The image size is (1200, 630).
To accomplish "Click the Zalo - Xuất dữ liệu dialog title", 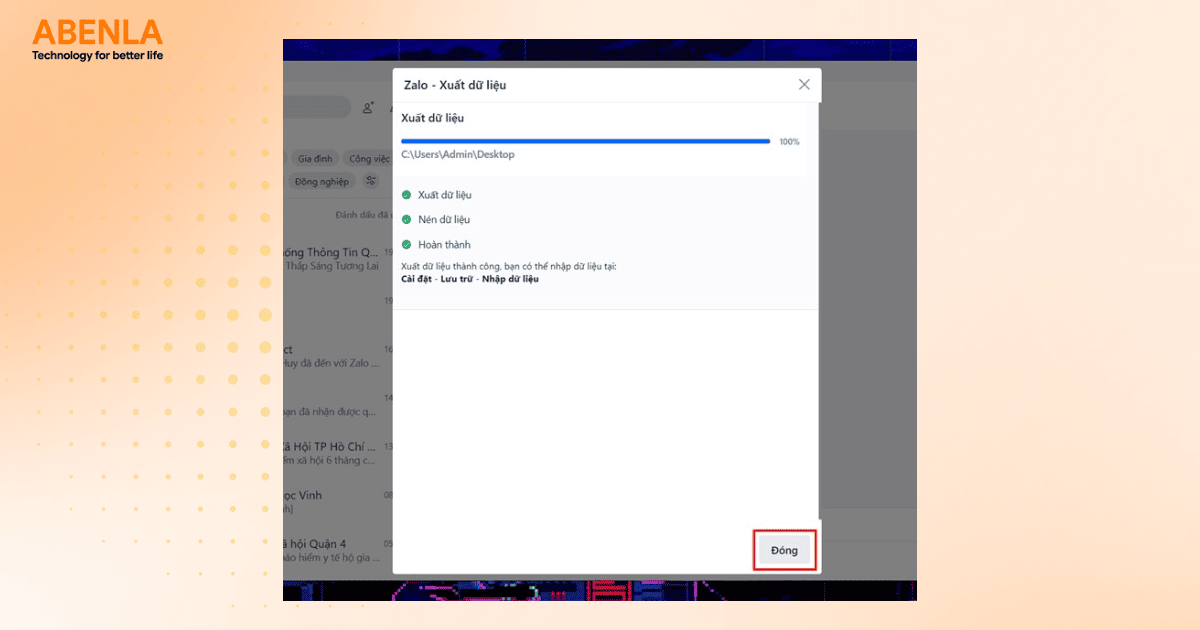I will click(455, 85).
